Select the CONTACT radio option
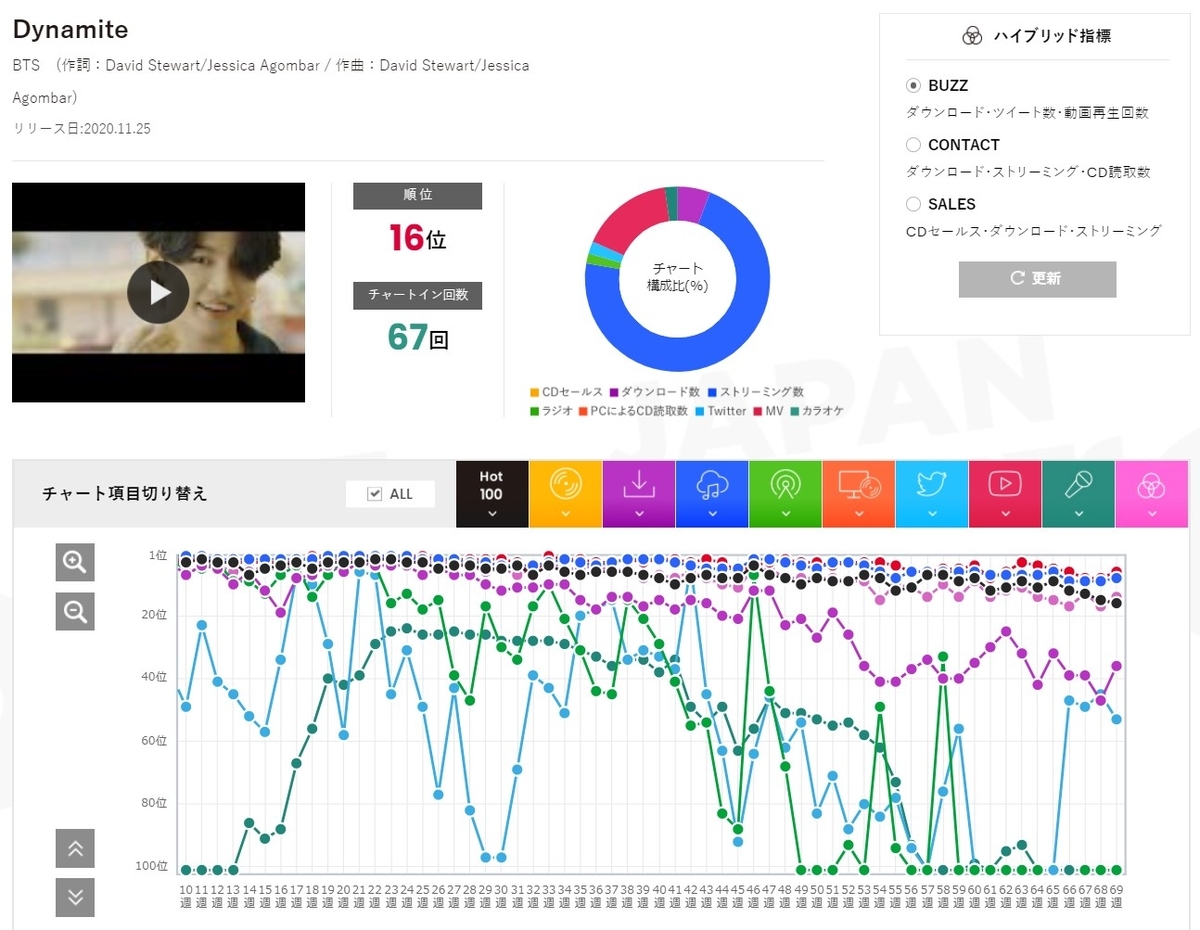The height and width of the screenshot is (930, 1200). [913, 145]
